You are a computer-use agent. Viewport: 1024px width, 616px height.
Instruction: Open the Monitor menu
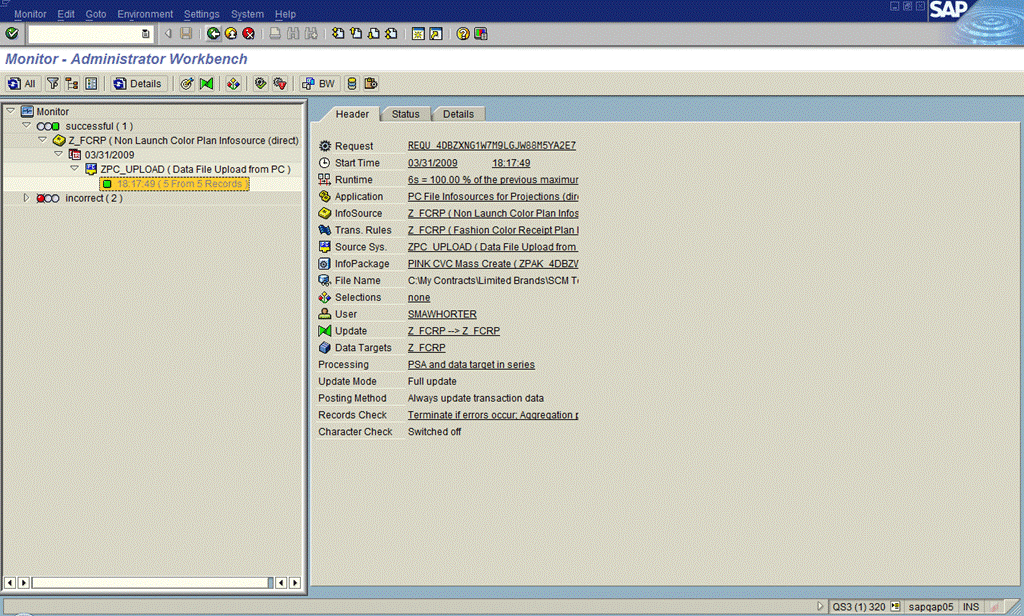30,14
